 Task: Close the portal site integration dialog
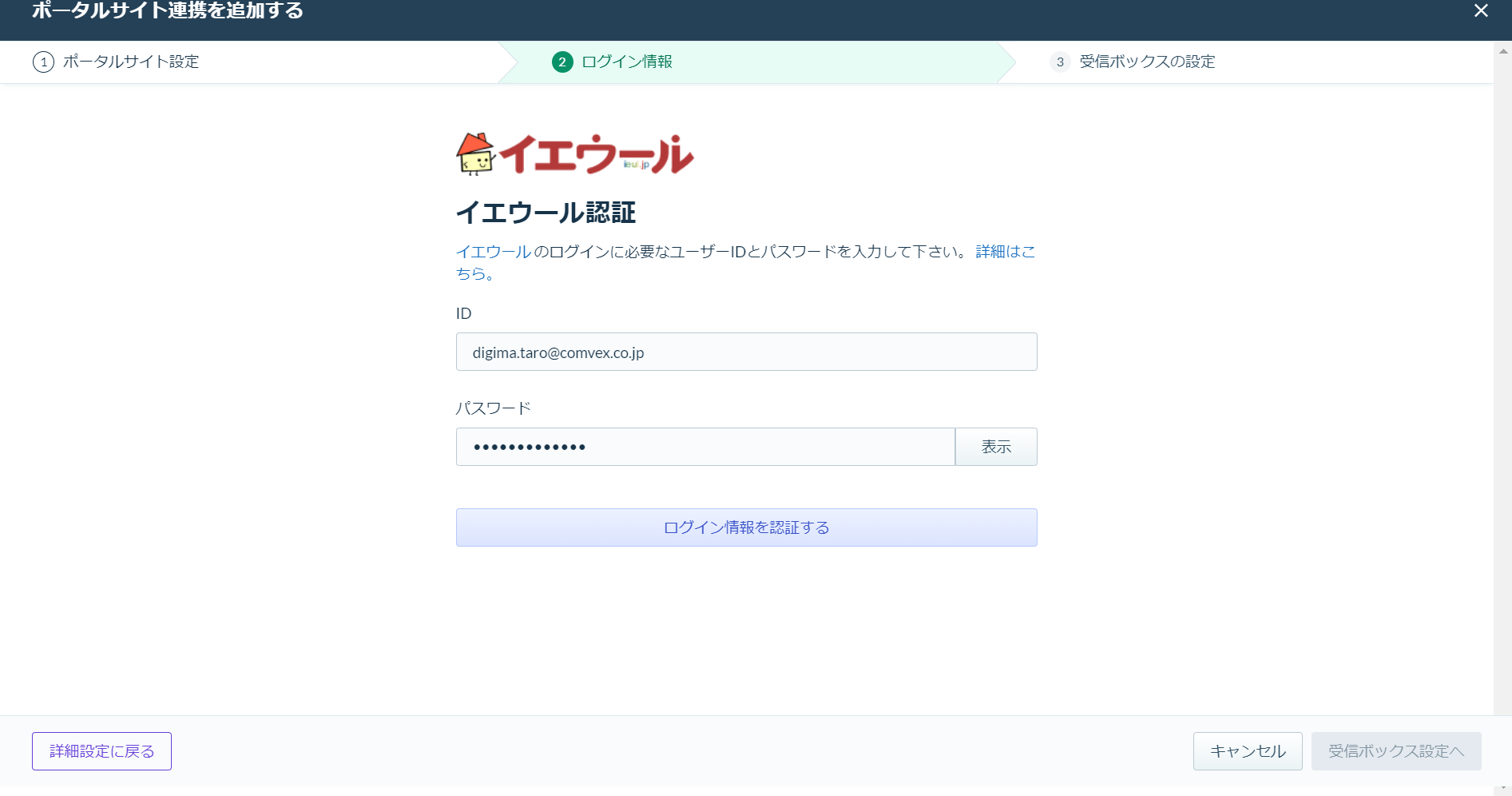coord(1481,10)
